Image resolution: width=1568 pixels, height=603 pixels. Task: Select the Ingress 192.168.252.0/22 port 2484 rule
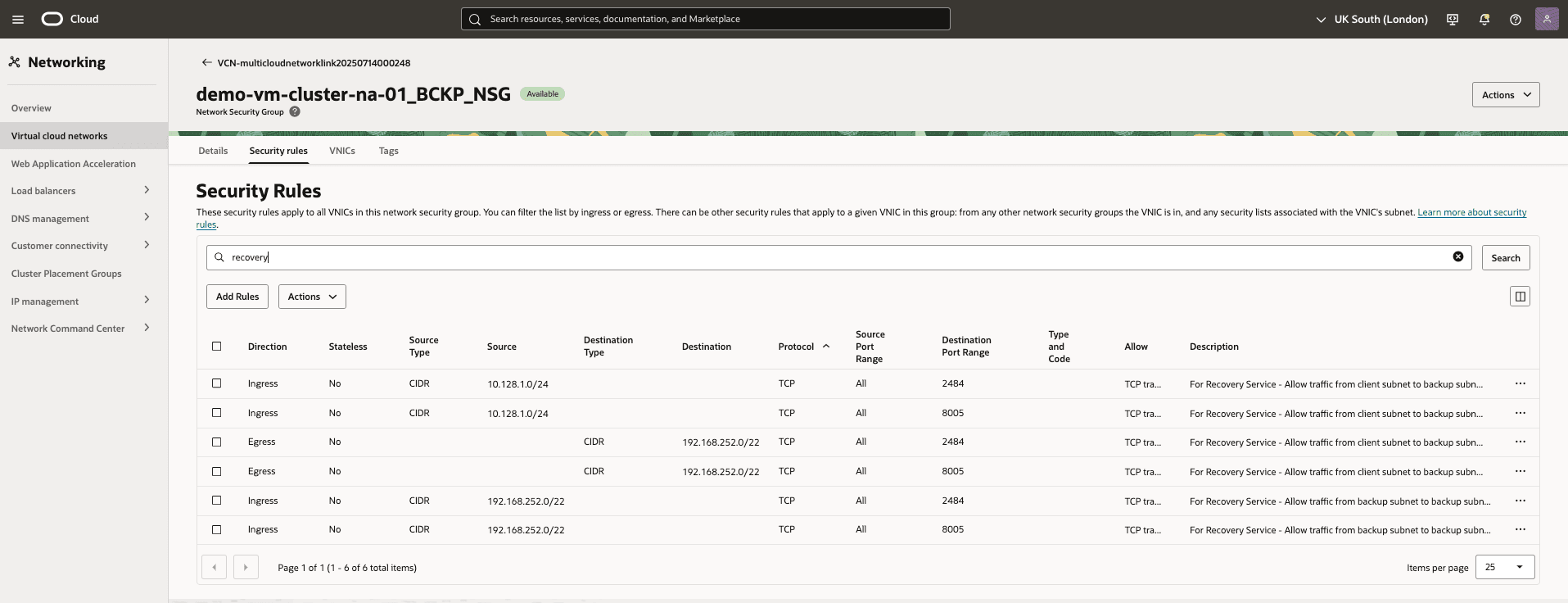coord(217,501)
